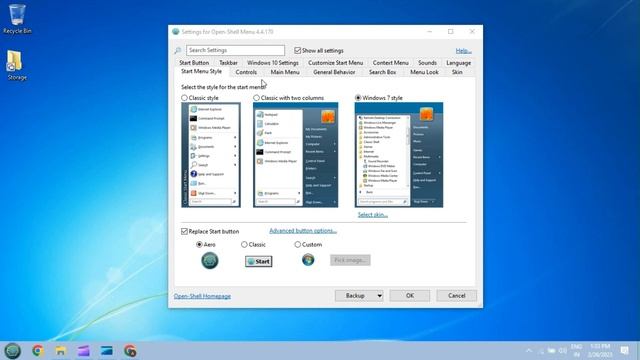Click the battery icon in the system tray
Viewport: 640px width, 360px height.
point(551,351)
